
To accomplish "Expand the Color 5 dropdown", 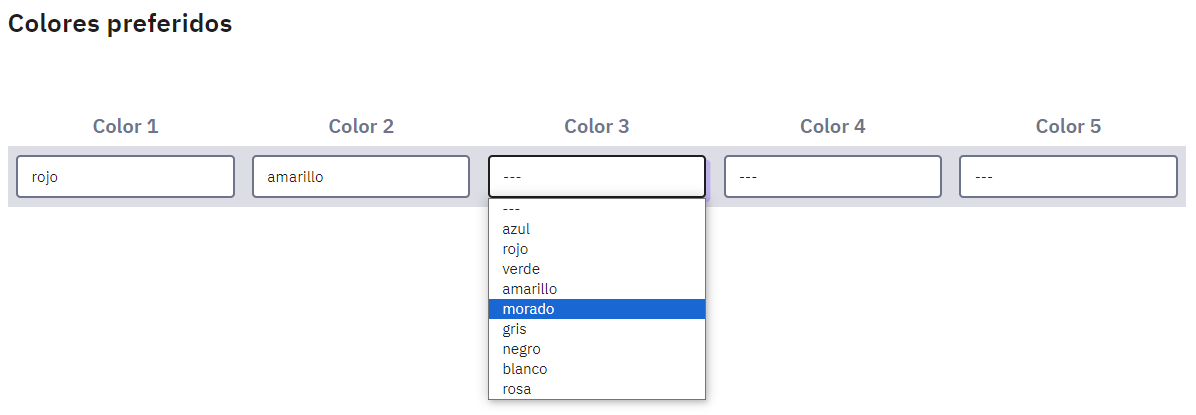I will pos(1068,177).
